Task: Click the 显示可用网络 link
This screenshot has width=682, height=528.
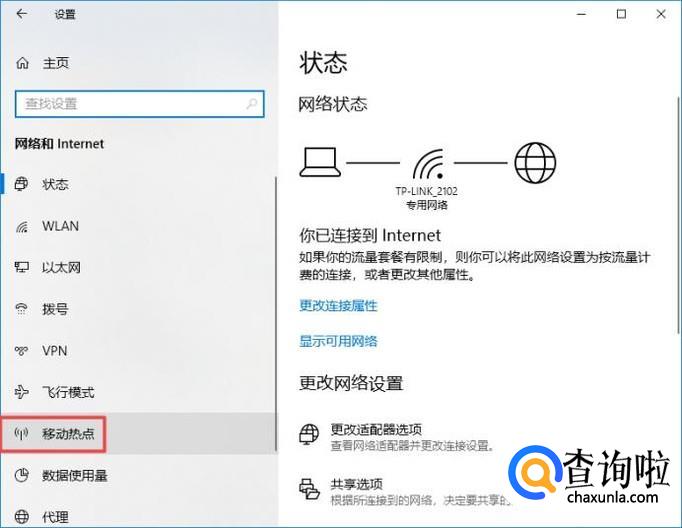Action: point(338,341)
